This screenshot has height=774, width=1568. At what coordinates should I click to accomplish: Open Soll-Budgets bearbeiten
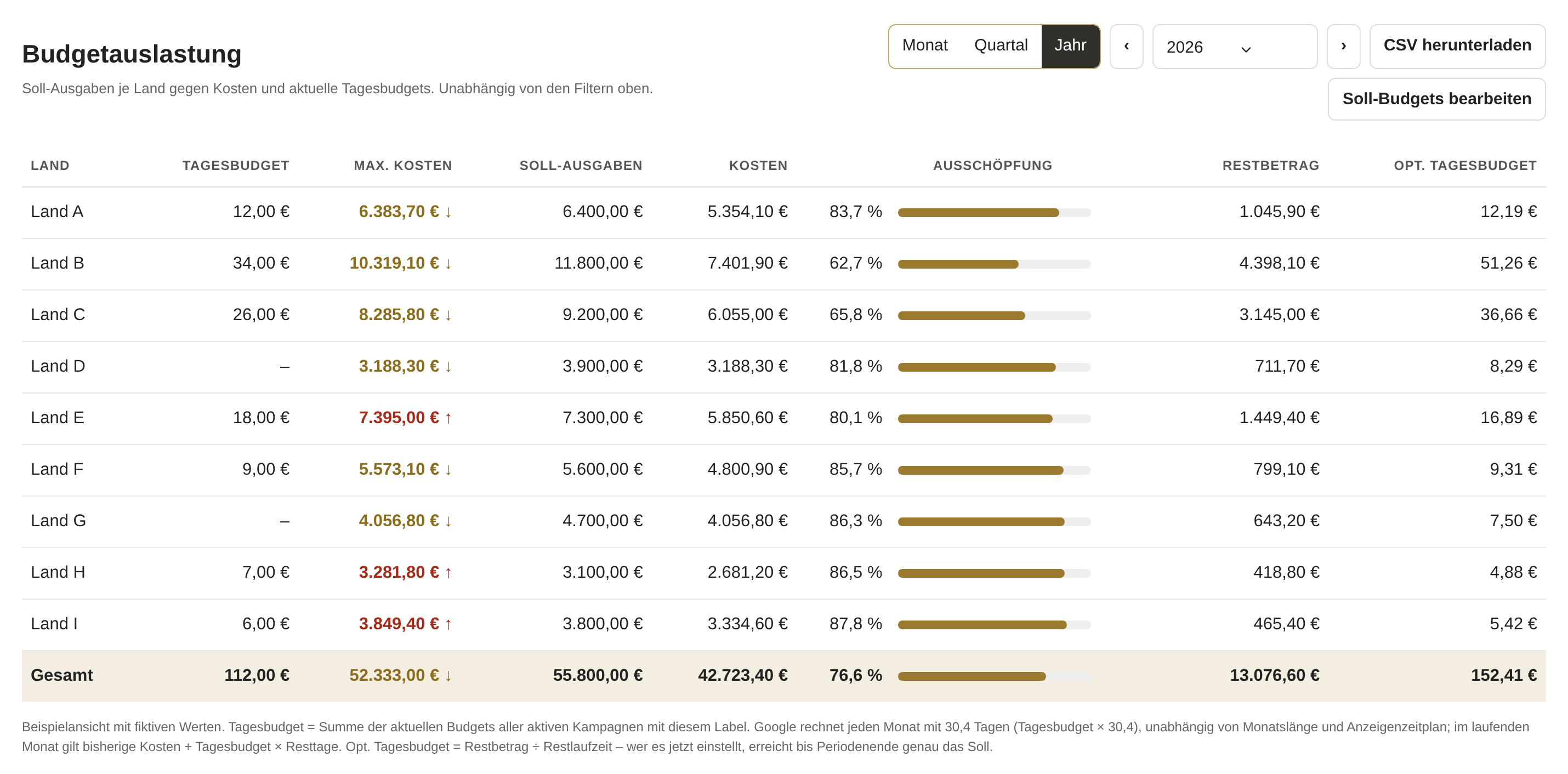click(x=1436, y=99)
